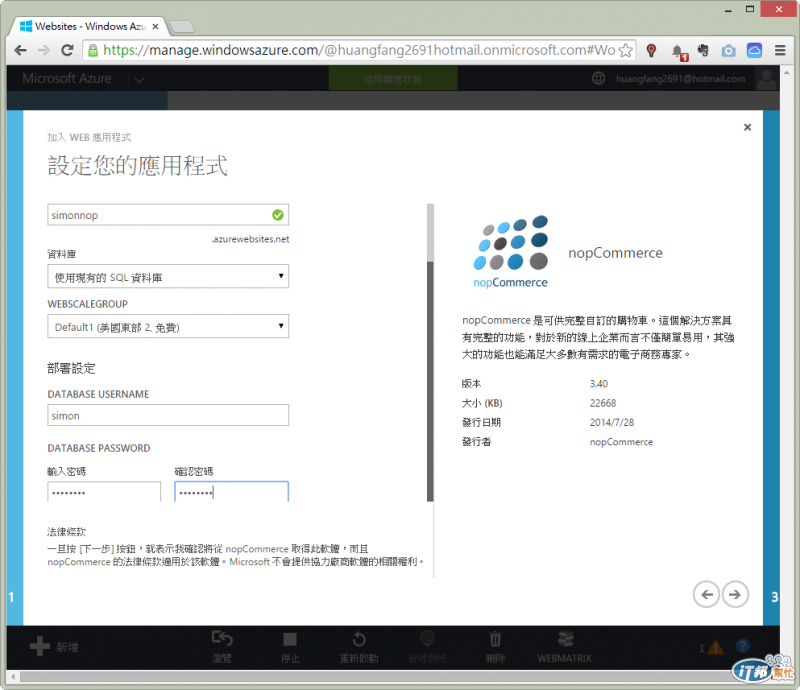Viewport: 800px width, 690px height.
Task: Click the green site-name valid checkmark
Action: pos(278,215)
